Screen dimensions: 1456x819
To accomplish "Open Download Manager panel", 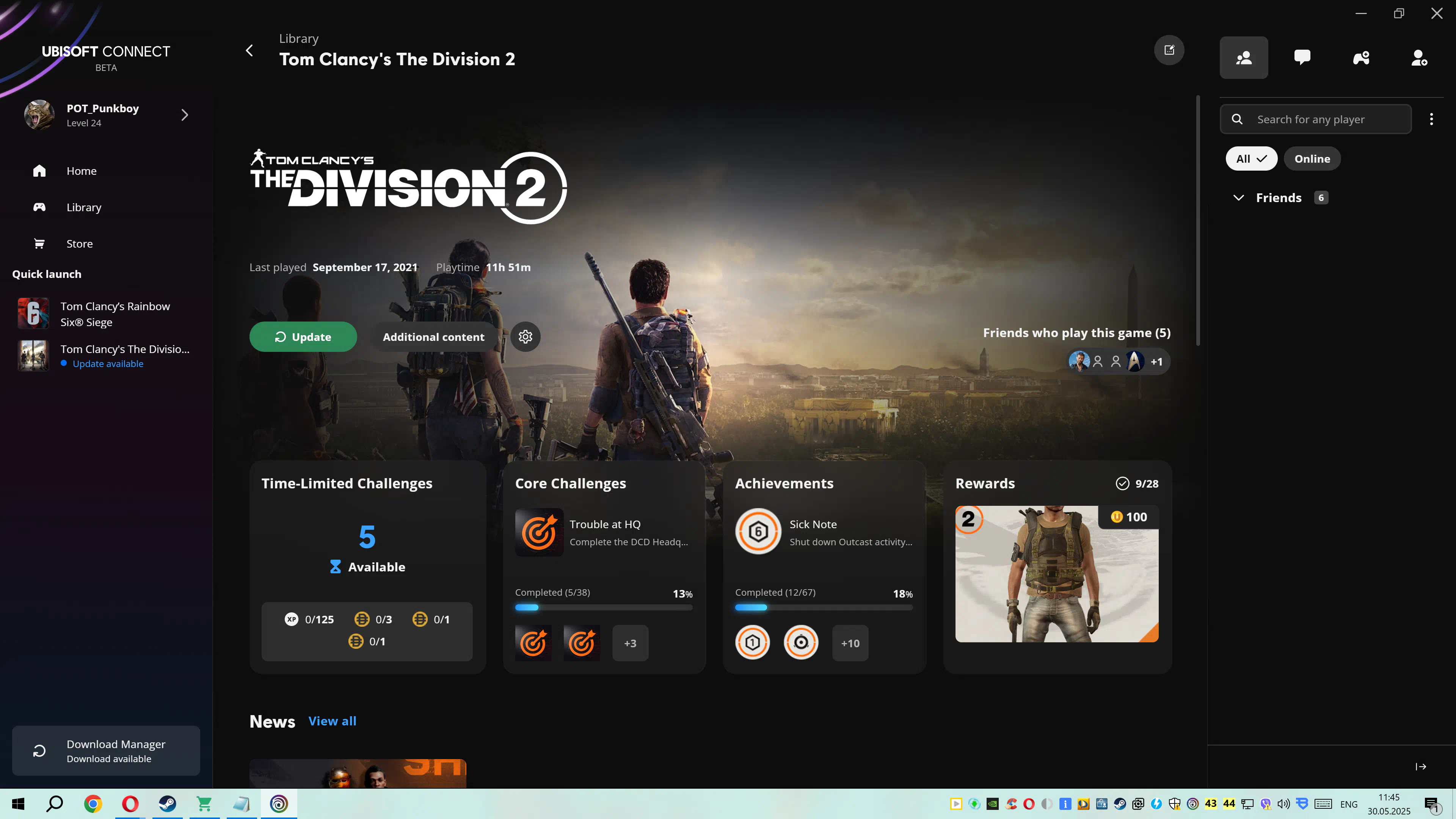I will tap(106, 751).
